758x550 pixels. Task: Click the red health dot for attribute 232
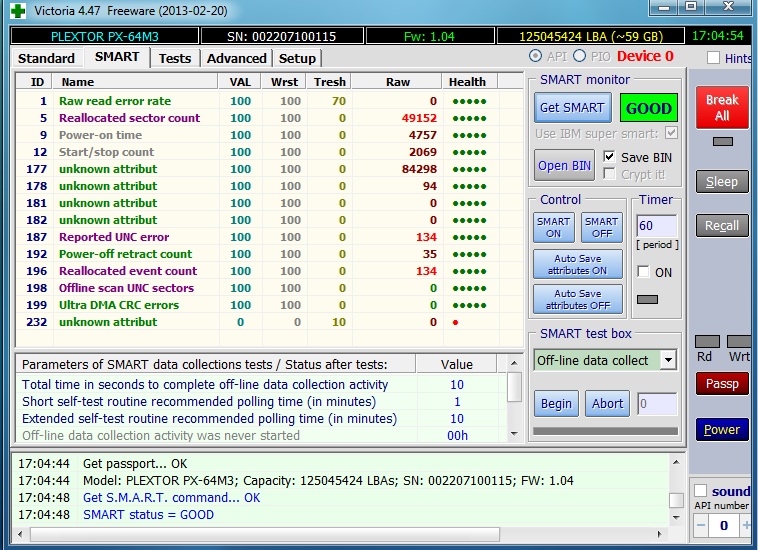[x=455, y=322]
